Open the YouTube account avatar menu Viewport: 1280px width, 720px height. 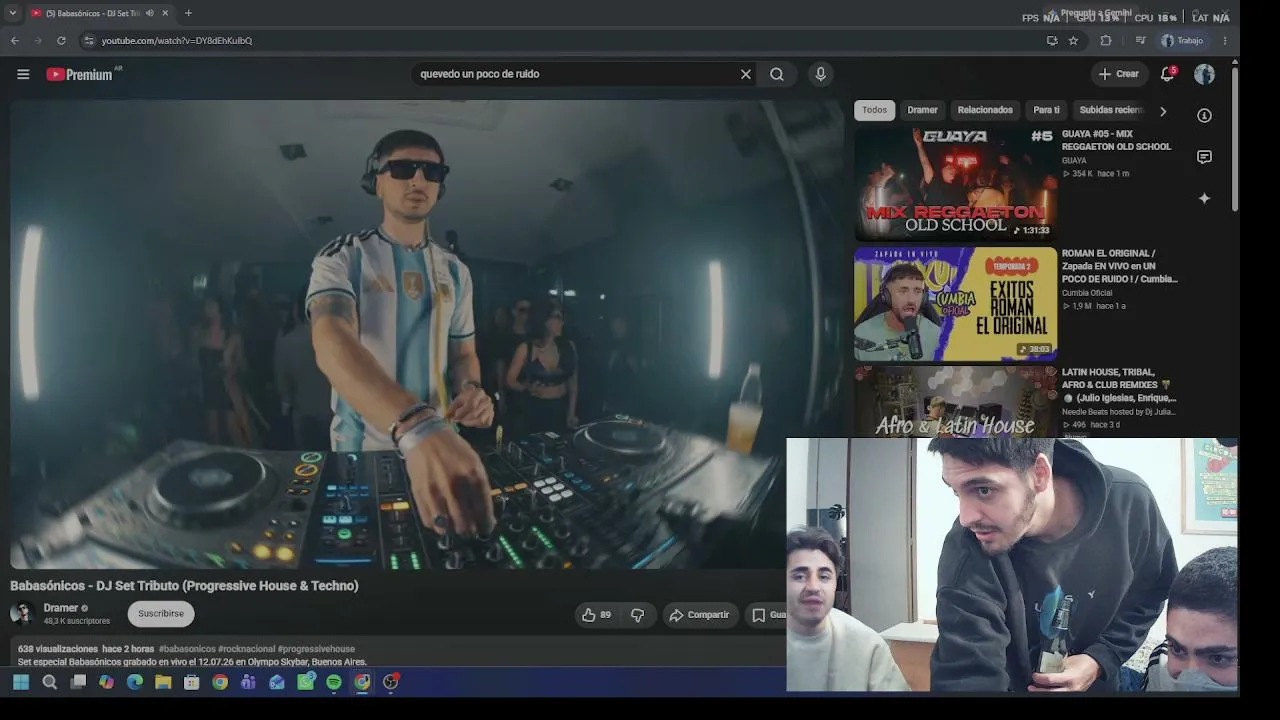point(1204,74)
